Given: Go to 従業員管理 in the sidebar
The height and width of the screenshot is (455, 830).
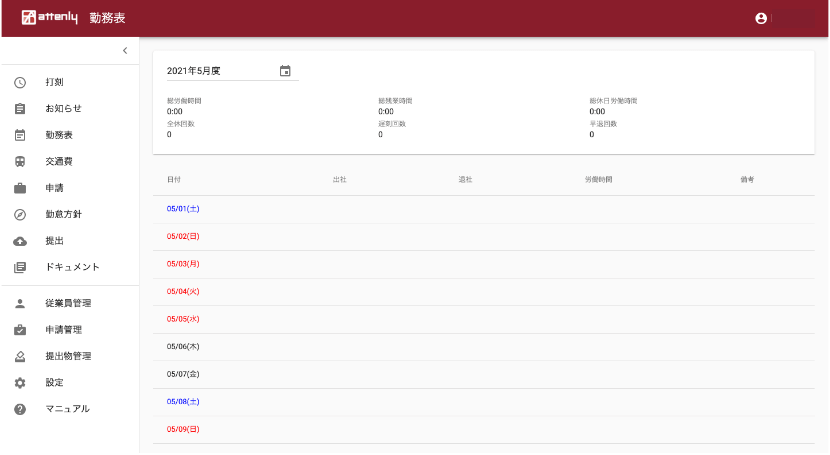Looking at the screenshot, I should pos(68,303).
